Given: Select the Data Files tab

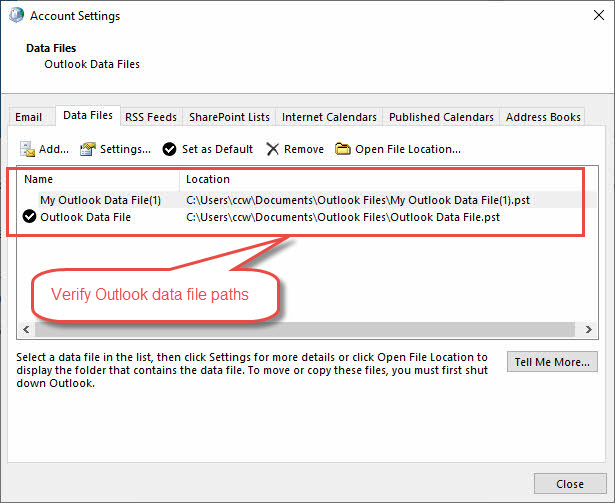Looking at the screenshot, I should point(88,115).
